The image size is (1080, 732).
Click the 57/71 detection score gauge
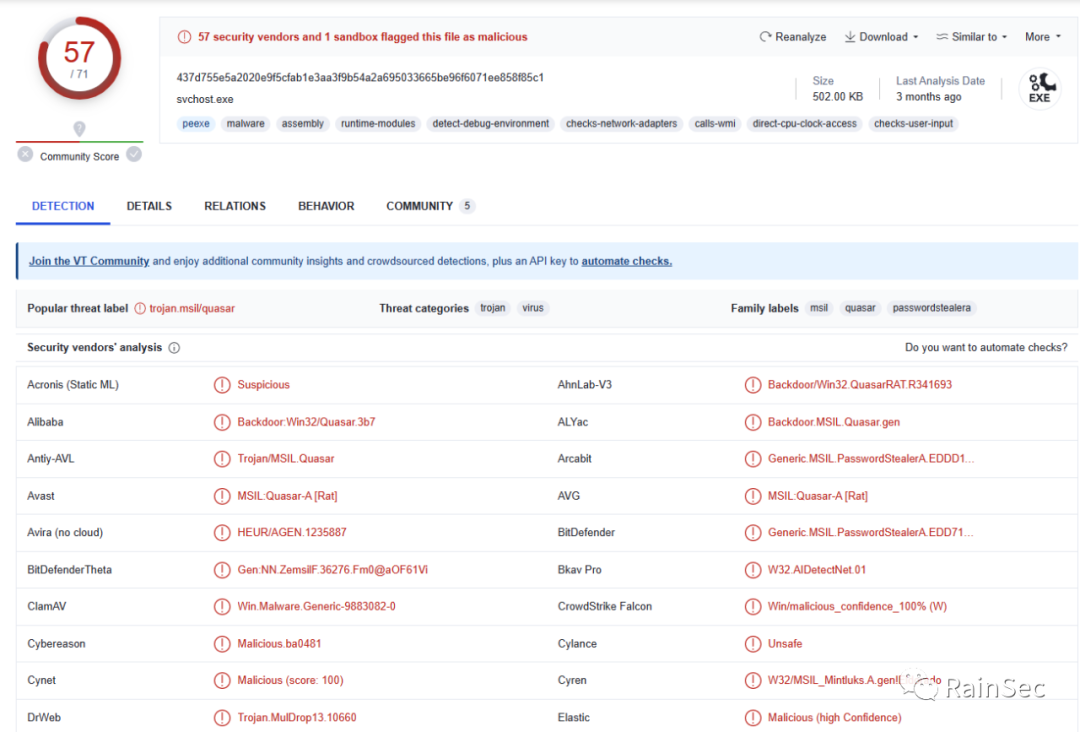tap(79, 59)
